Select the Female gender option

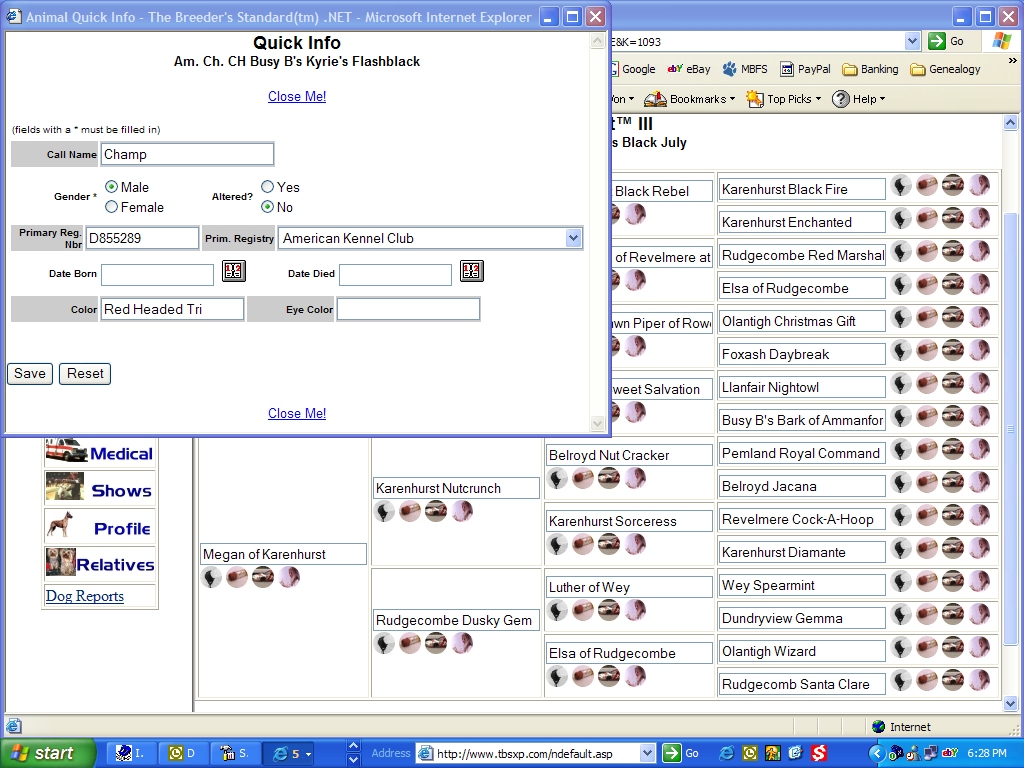pyautogui.click(x=112, y=207)
